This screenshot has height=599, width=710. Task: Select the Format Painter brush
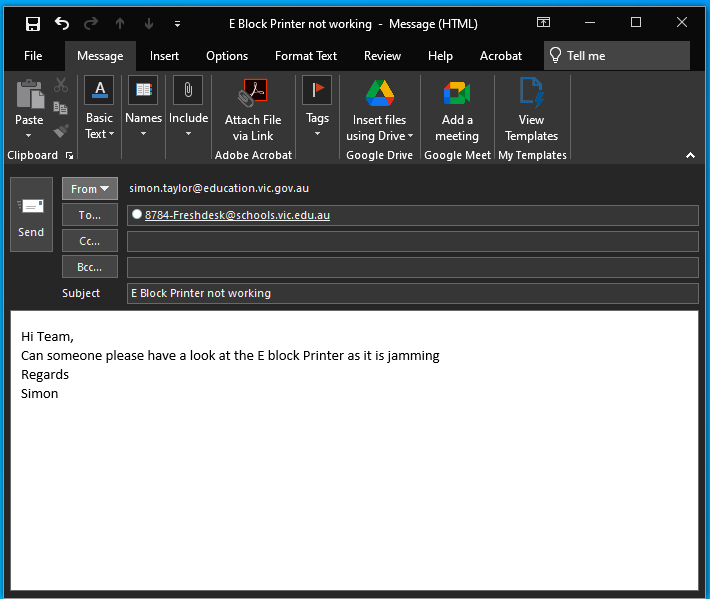pos(61,130)
